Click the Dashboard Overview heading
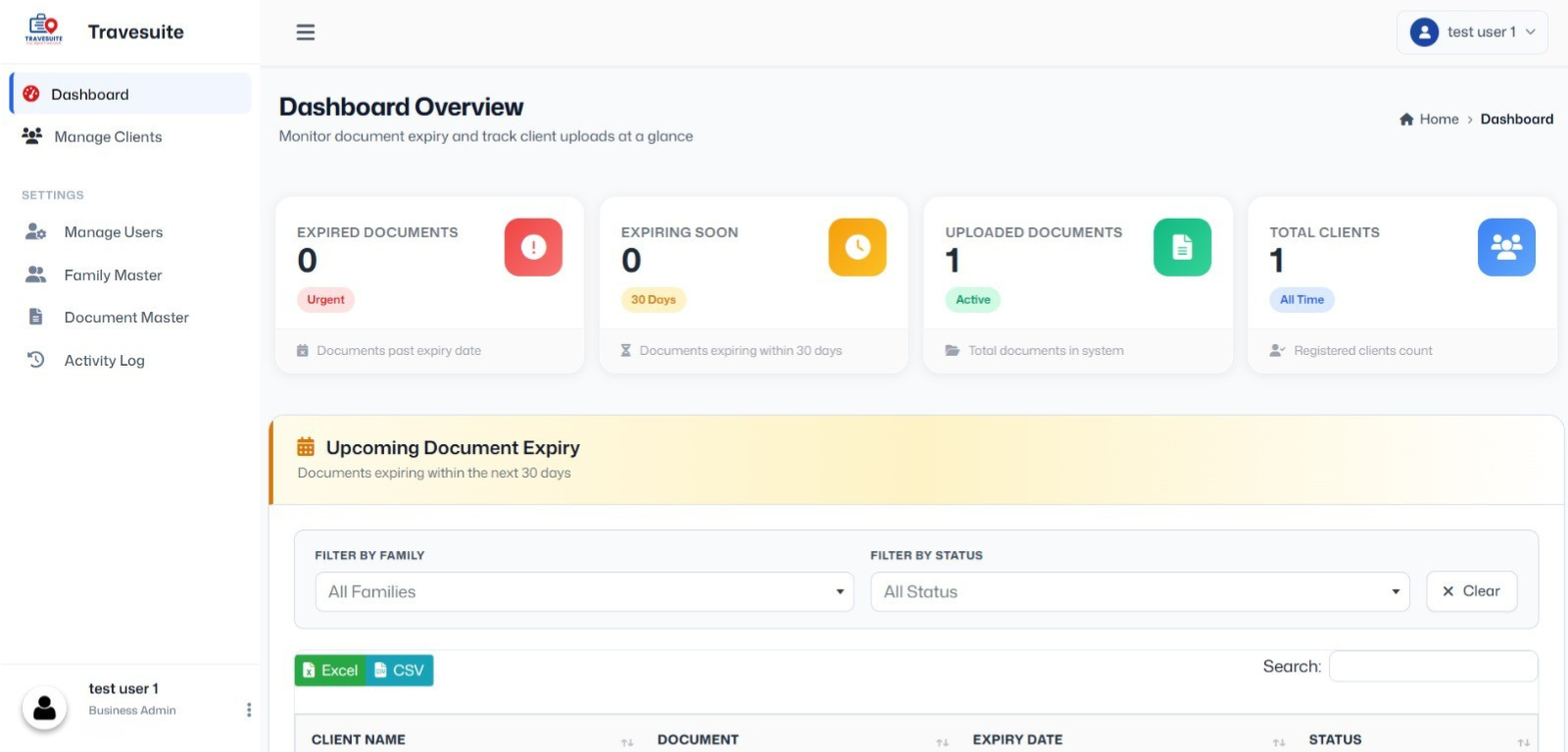1568x752 pixels. (x=401, y=107)
